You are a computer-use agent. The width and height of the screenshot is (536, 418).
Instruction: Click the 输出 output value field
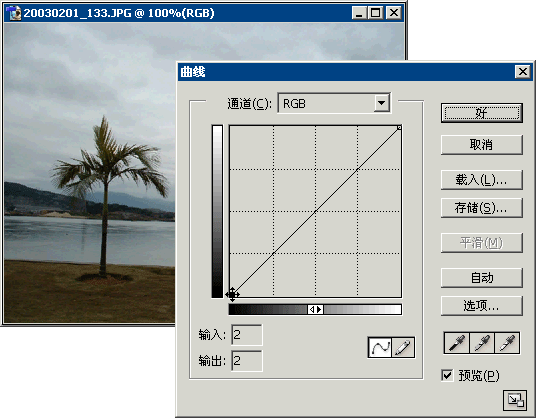(x=247, y=361)
